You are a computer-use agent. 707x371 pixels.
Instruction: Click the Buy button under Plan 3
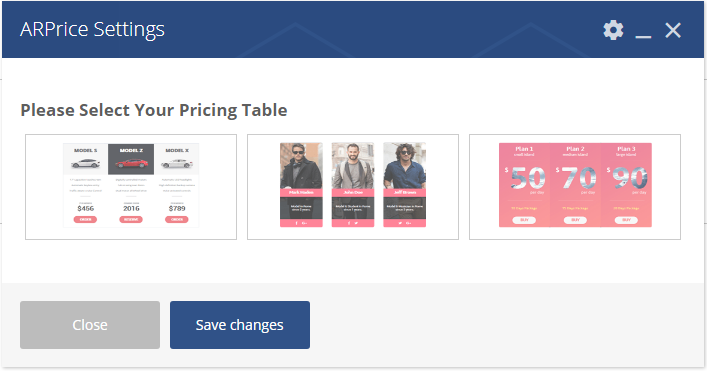coord(626,220)
